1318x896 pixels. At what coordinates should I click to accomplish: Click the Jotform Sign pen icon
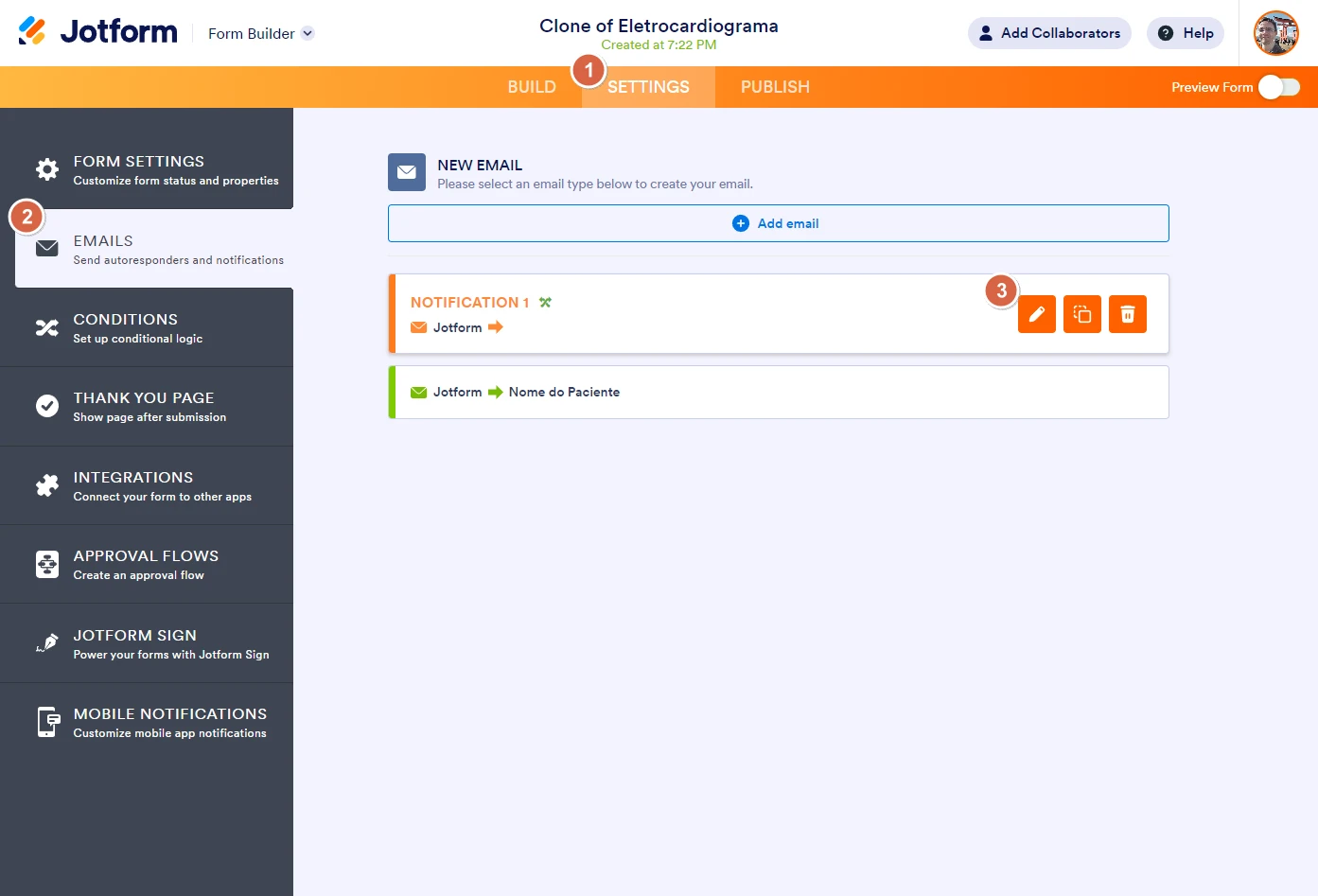pos(47,643)
